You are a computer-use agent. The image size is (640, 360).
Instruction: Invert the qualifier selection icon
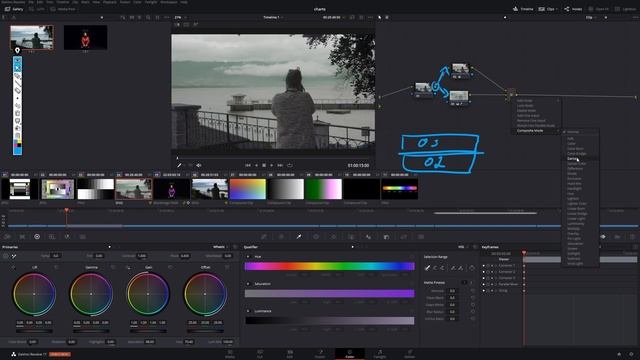472,268
